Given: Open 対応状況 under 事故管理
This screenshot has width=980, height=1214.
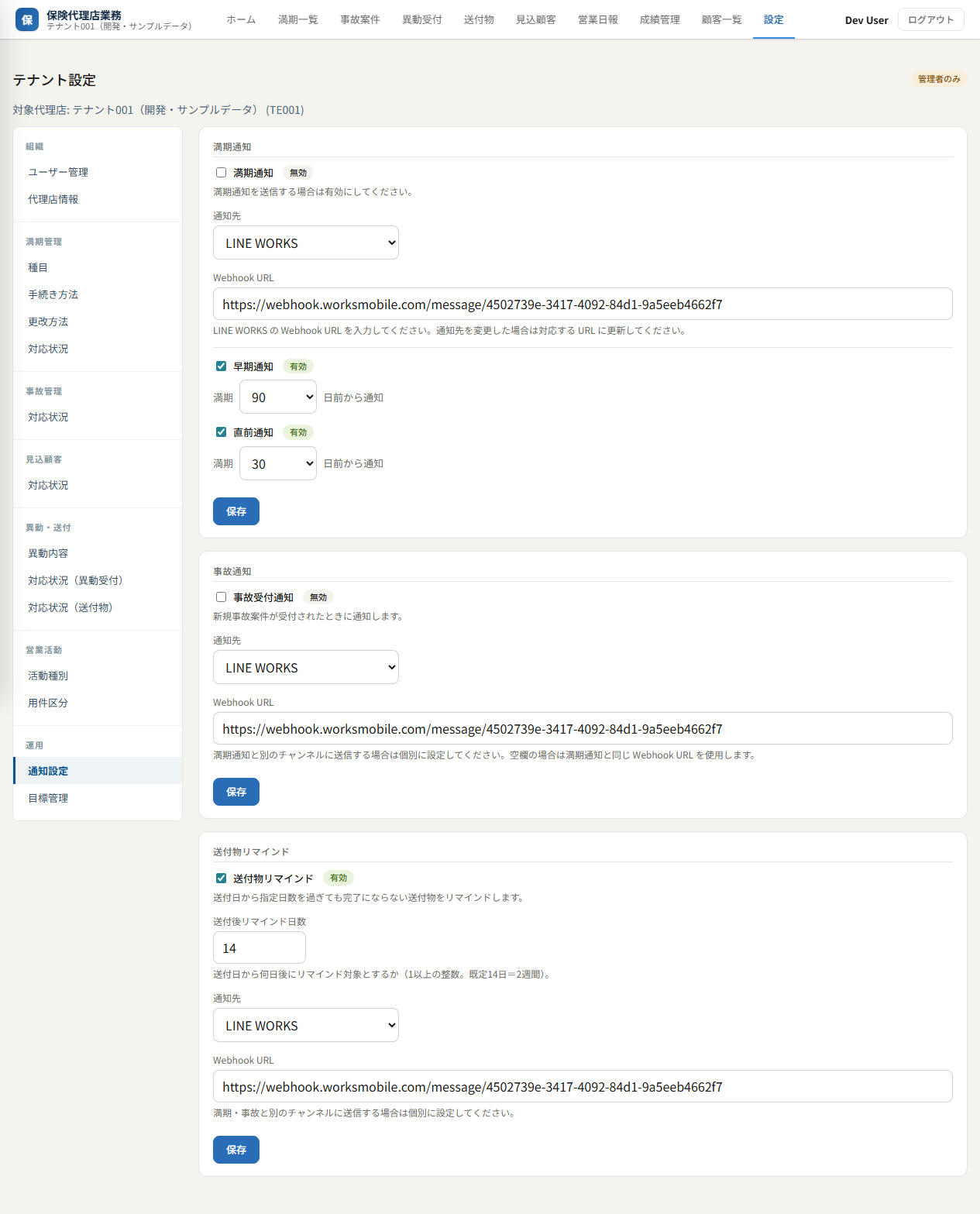Looking at the screenshot, I should pos(98,417).
